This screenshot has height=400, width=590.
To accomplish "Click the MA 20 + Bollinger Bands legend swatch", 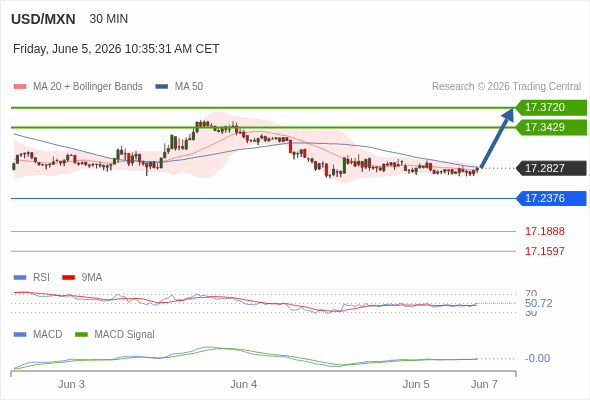I will tap(20, 87).
